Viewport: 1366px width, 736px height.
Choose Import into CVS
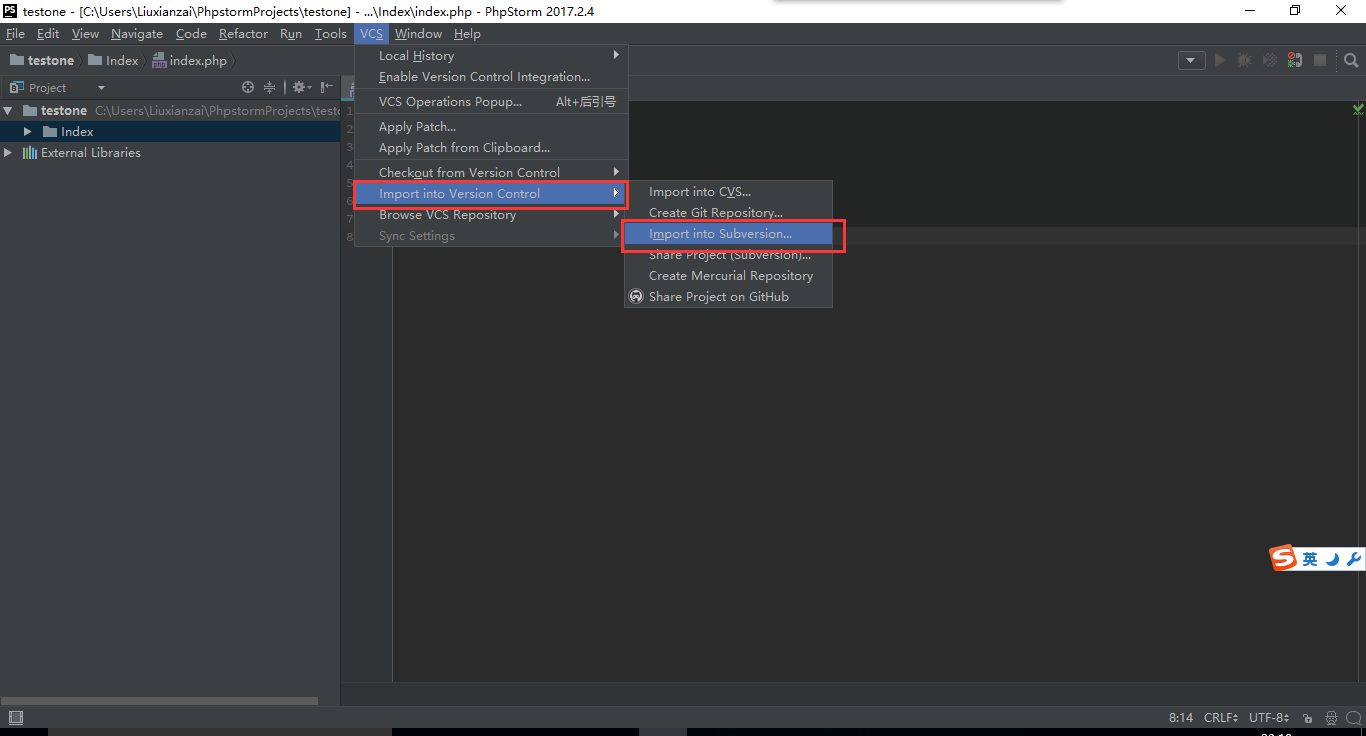728,192
